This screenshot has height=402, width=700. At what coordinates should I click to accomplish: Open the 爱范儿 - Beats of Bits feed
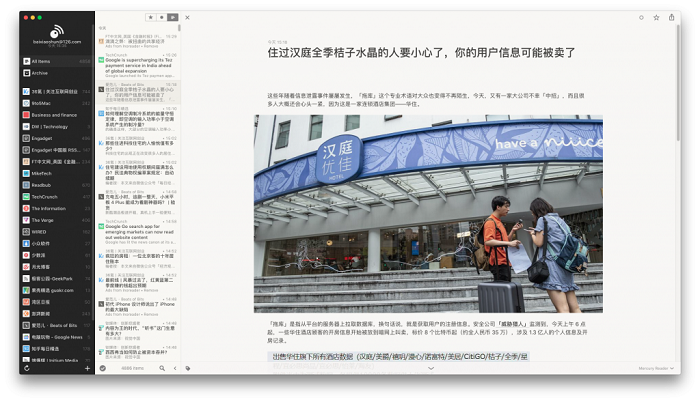click(x=57, y=325)
